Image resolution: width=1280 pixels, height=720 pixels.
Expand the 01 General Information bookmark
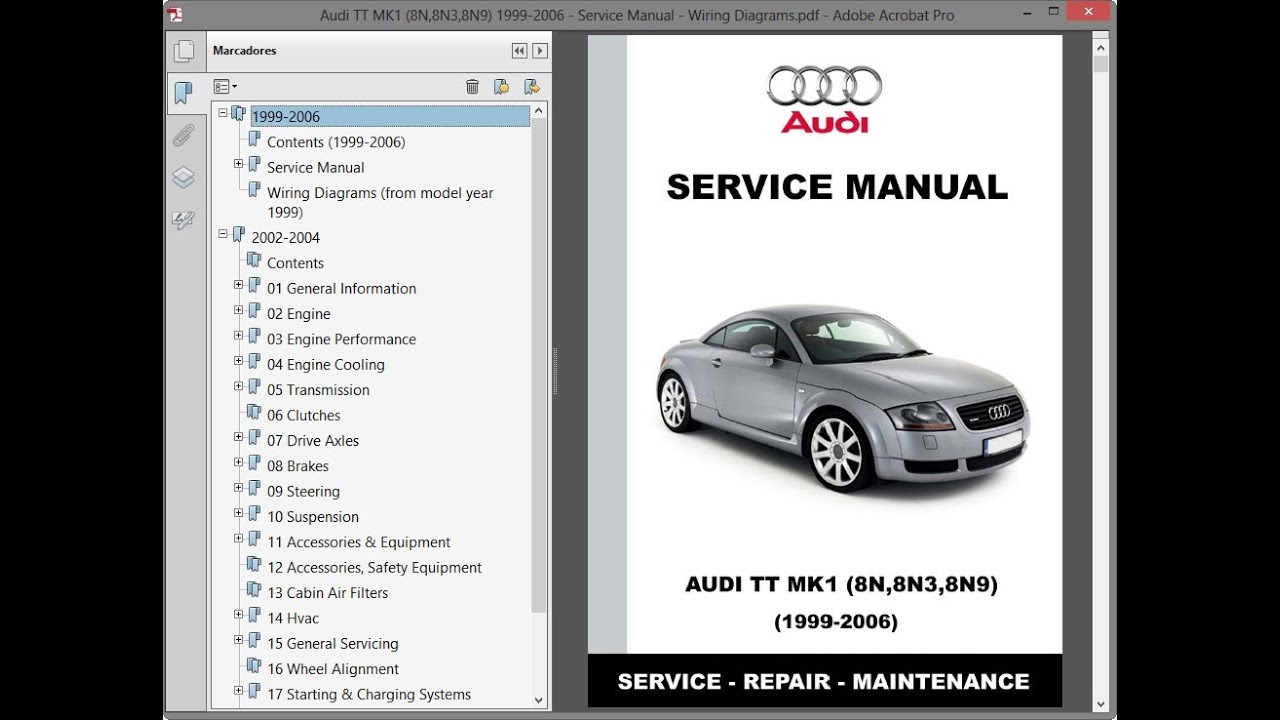[239, 285]
